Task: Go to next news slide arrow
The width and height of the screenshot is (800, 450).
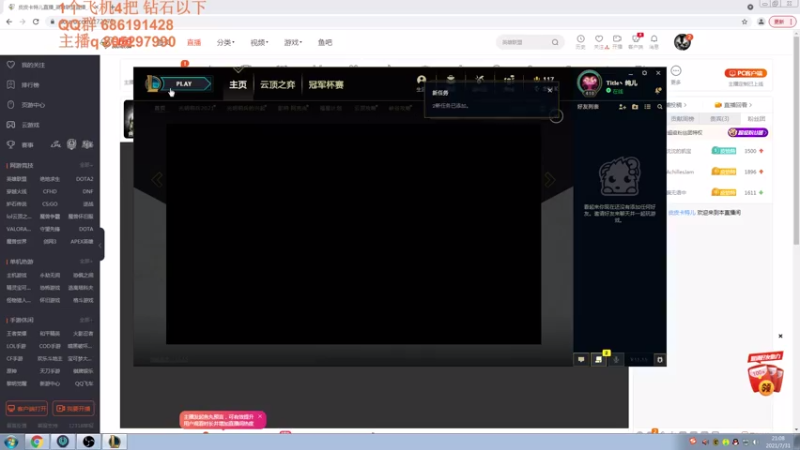Action: coord(549,180)
